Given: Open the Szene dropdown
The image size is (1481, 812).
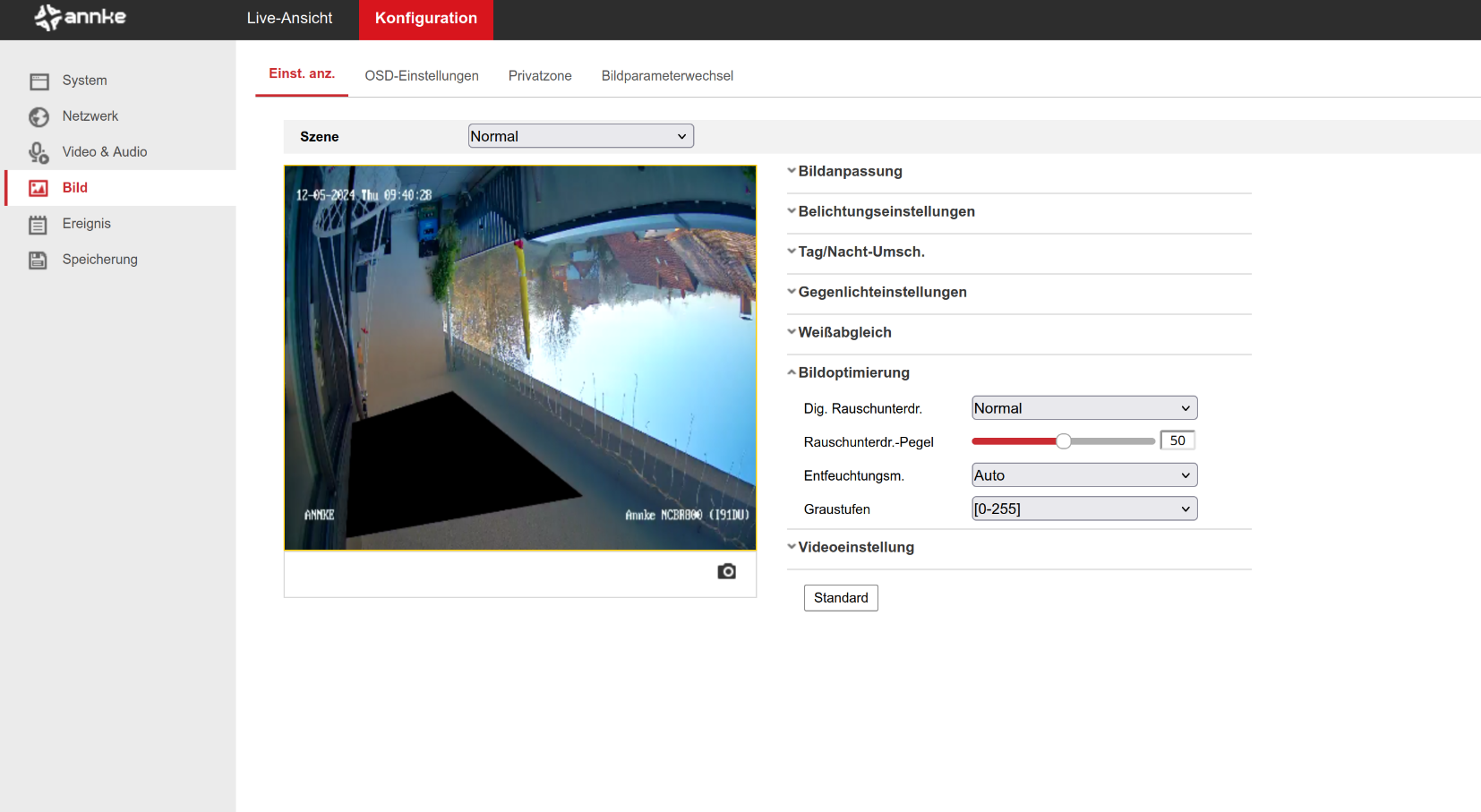Looking at the screenshot, I should point(580,136).
